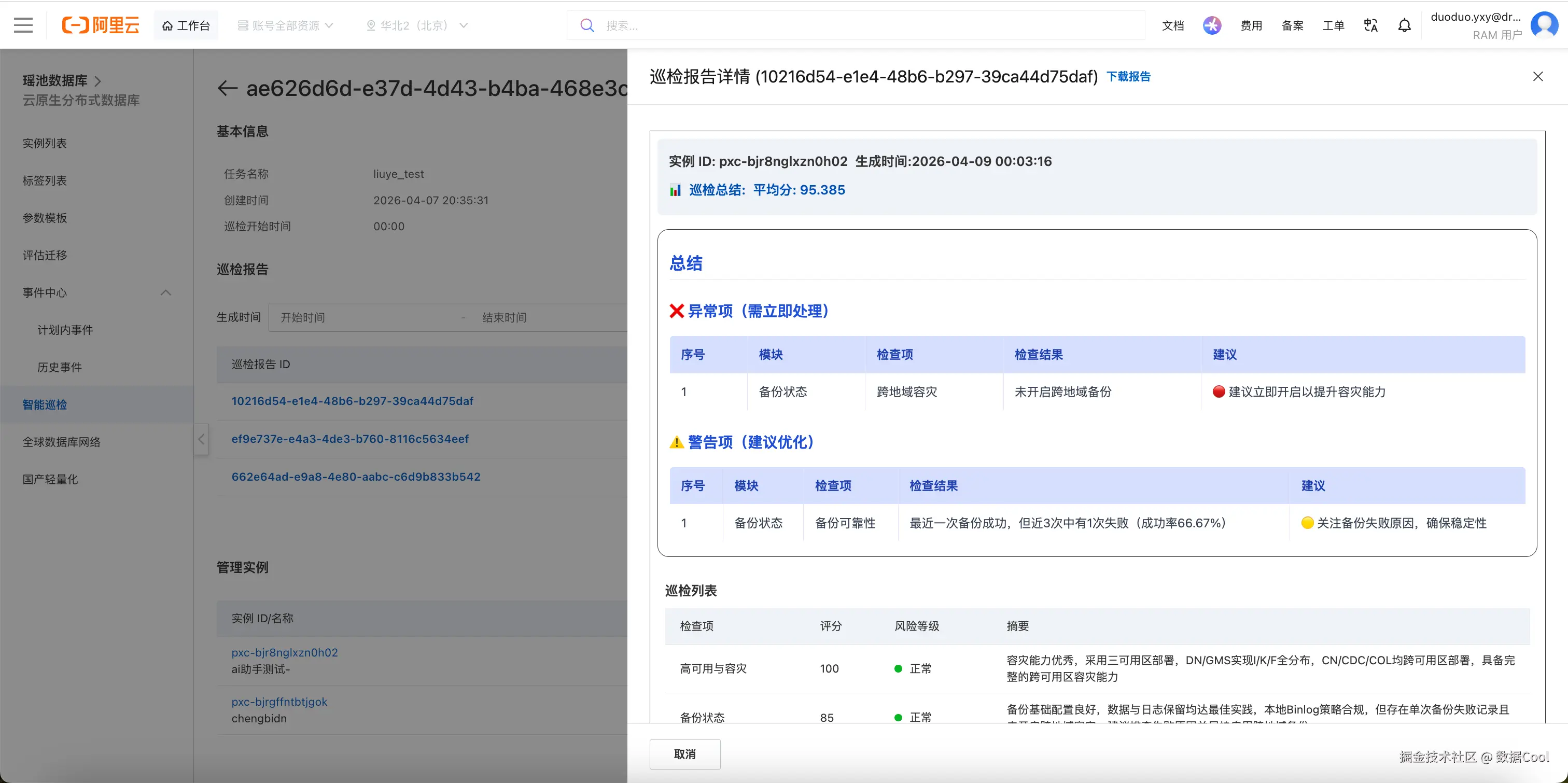This screenshot has width=1568, height=783.
Task: Click the language switch icon
Action: click(1370, 25)
